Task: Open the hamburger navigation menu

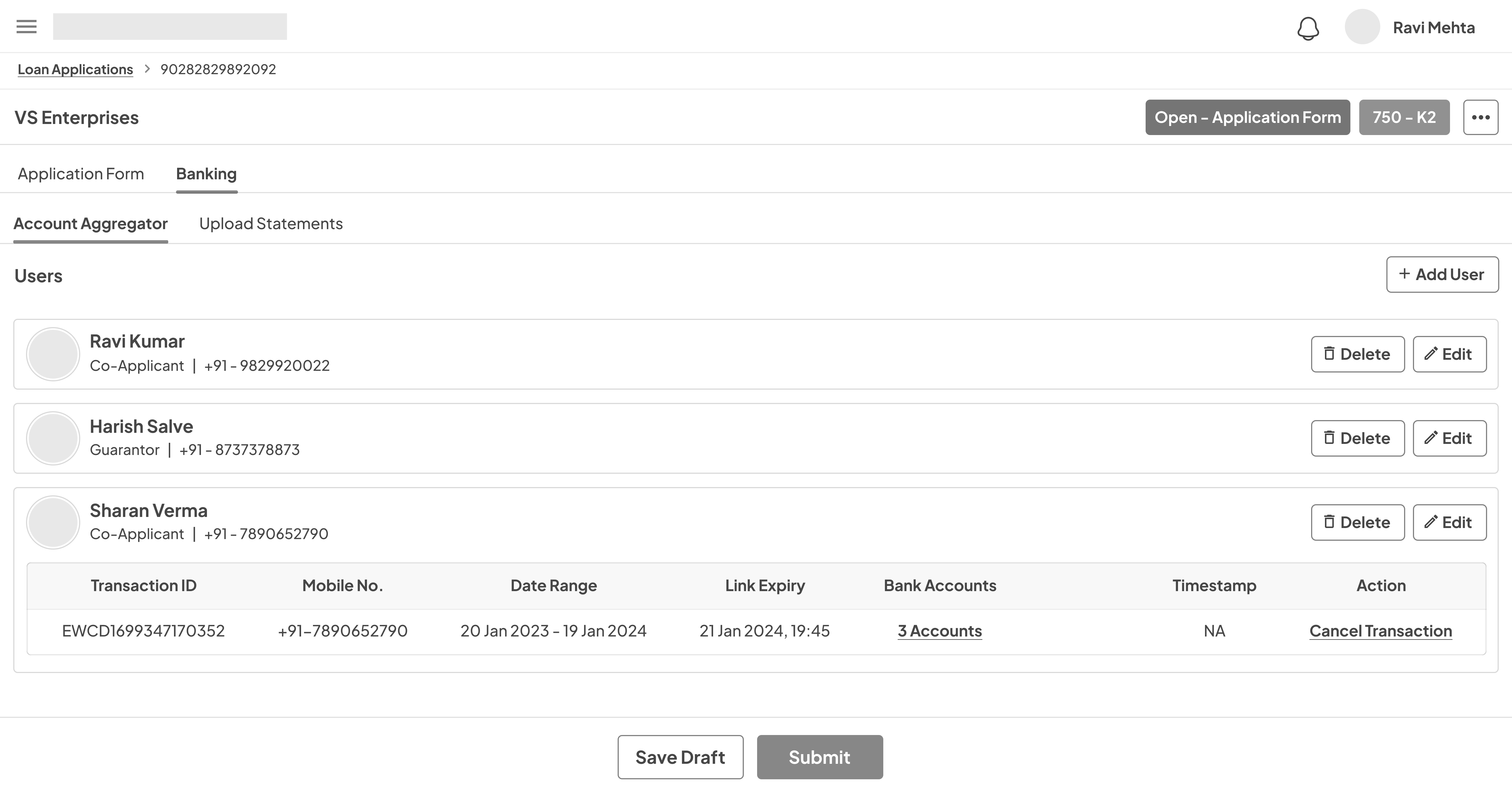Action: (26, 27)
